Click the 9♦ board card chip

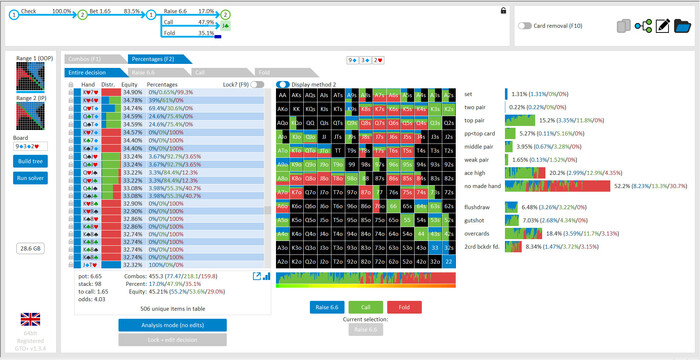(353, 60)
